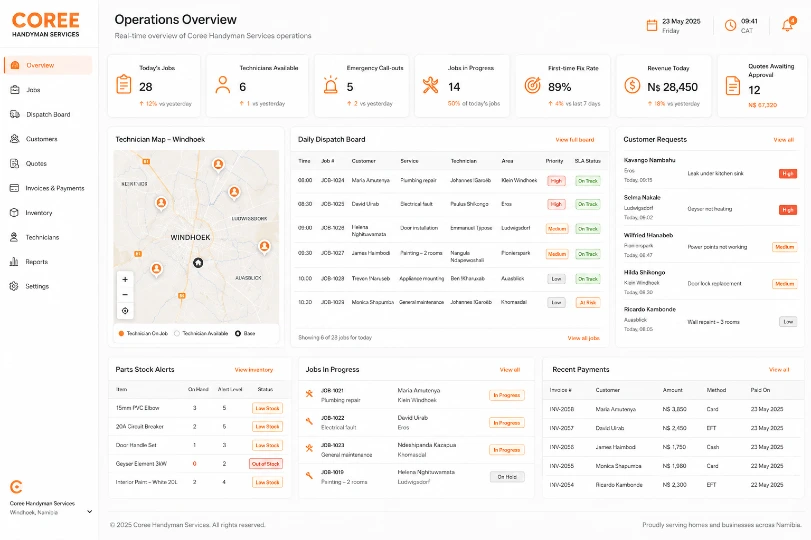Screen dimensions: 811x540
Task: Click High priority badge for JOB-1024
Action: pyautogui.click(x=556, y=181)
